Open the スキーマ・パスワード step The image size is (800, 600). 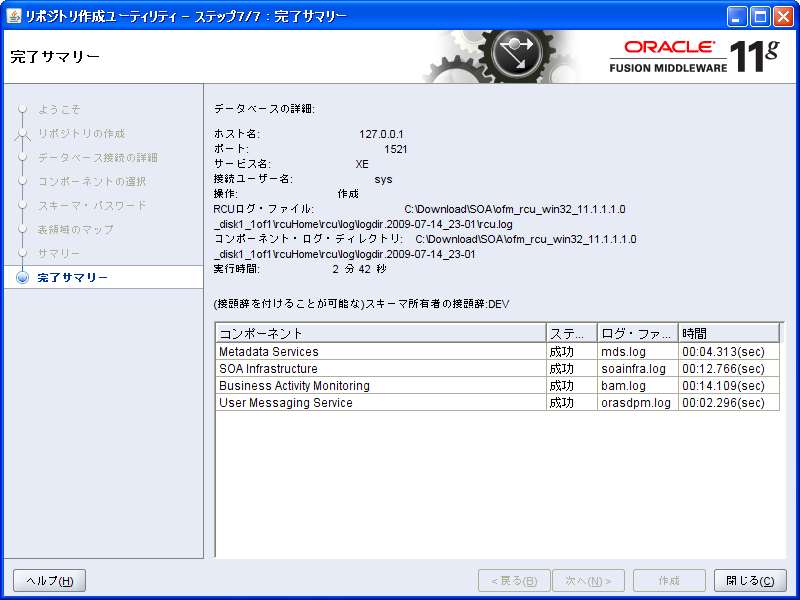coord(92,205)
